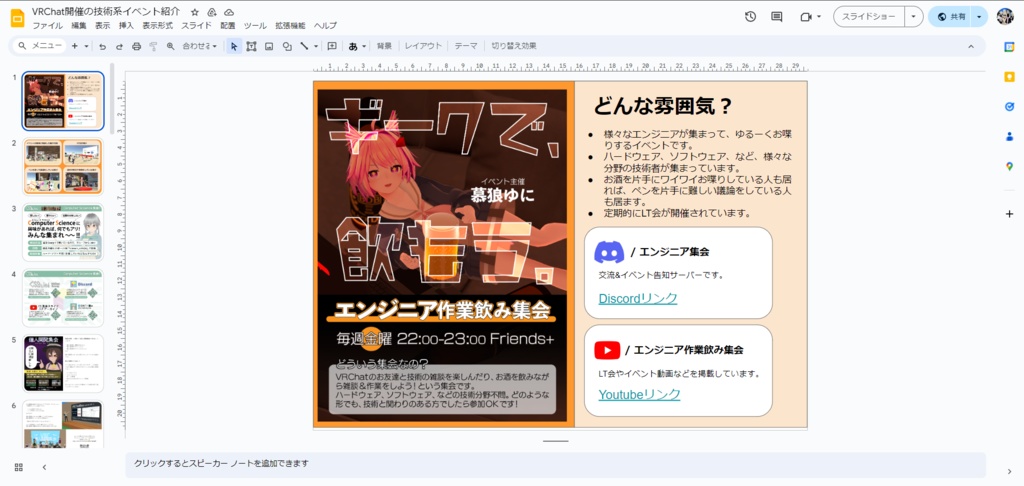Follow the Youtubeリンク hyperlink
Viewport: 1024px width, 486px height.
coord(639,395)
